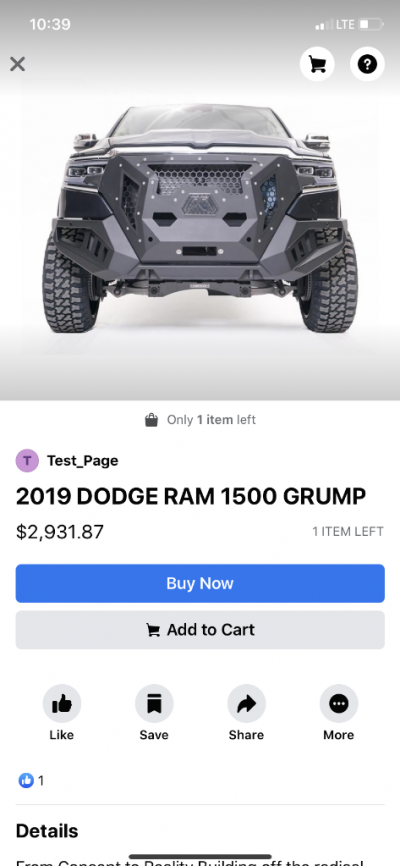Open the Test_Page seller profile name
The image size is (400, 866).
point(83,461)
